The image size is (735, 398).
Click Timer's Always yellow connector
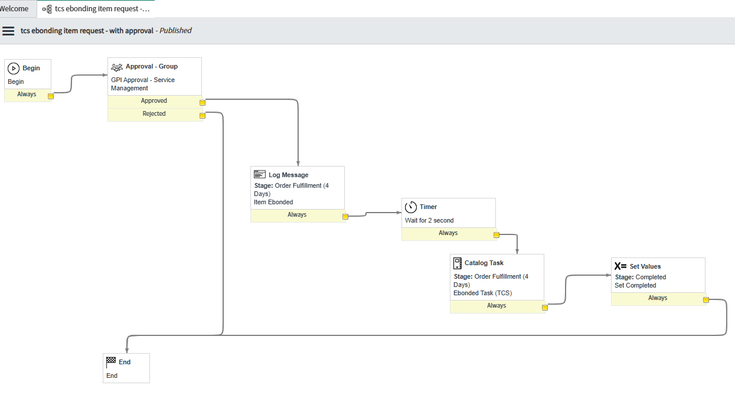tap(496, 235)
